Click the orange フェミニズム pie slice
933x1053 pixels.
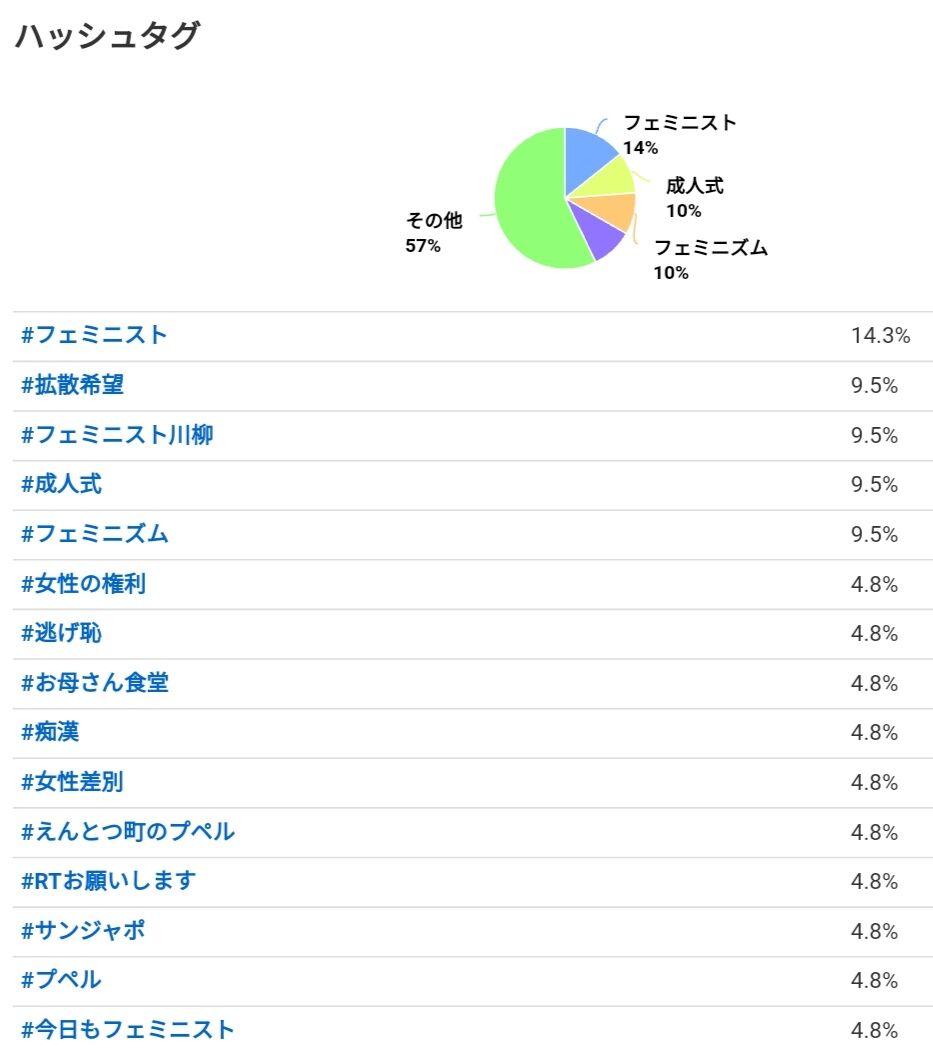tap(610, 210)
